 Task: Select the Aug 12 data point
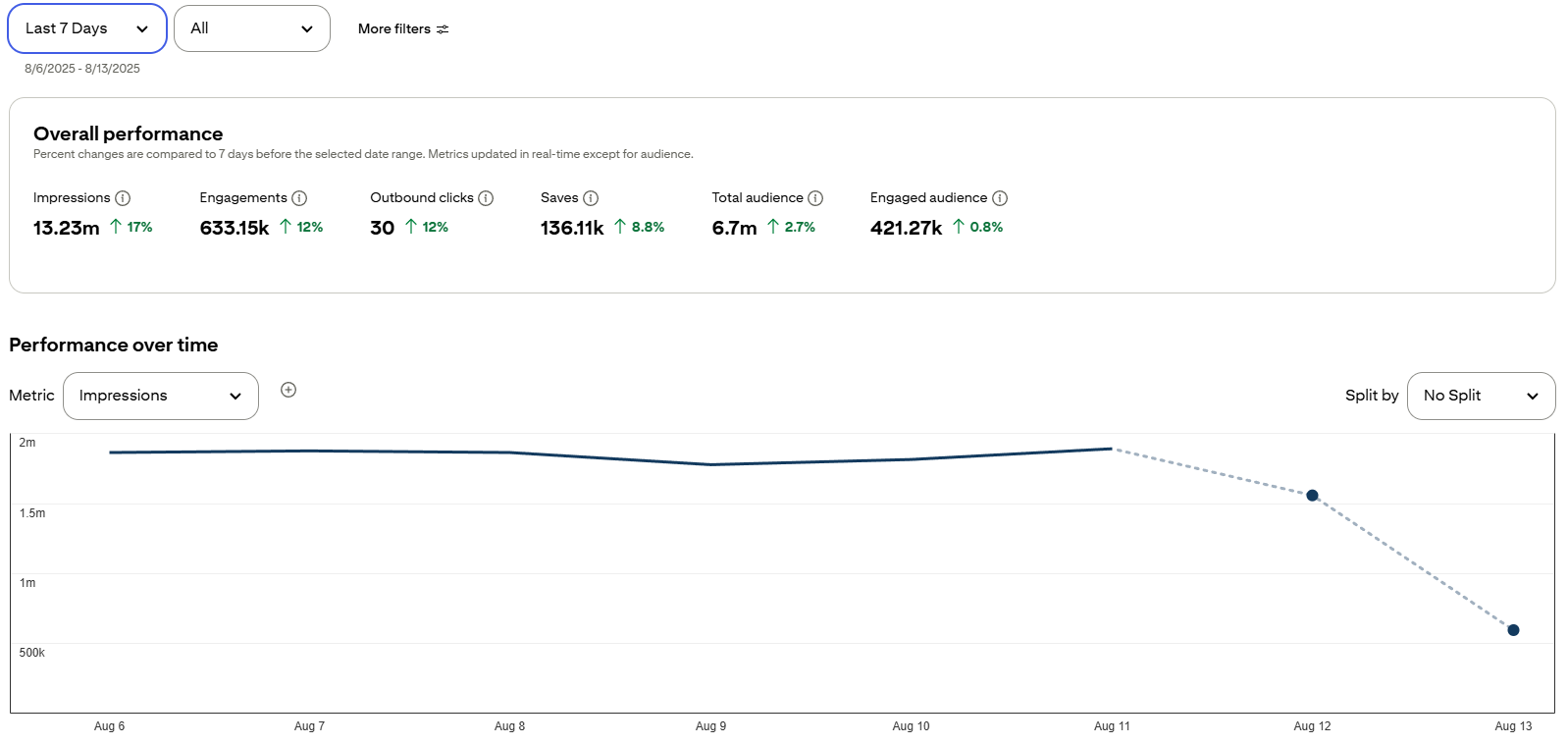(1312, 496)
